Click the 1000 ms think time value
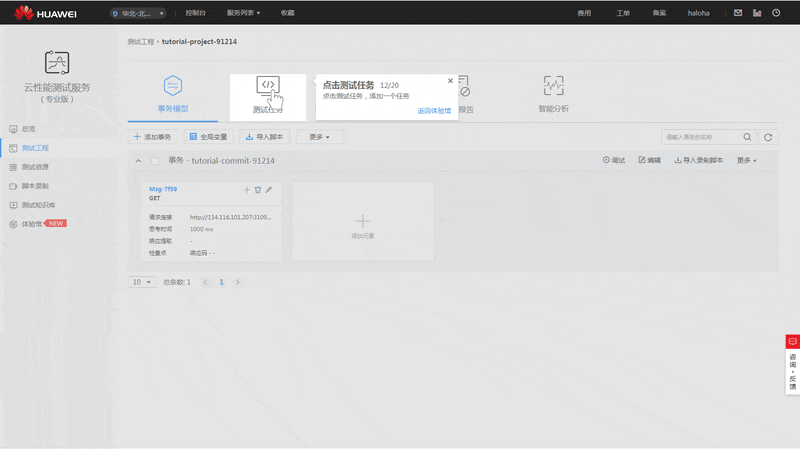The width and height of the screenshot is (800, 449). click(202, 229)
